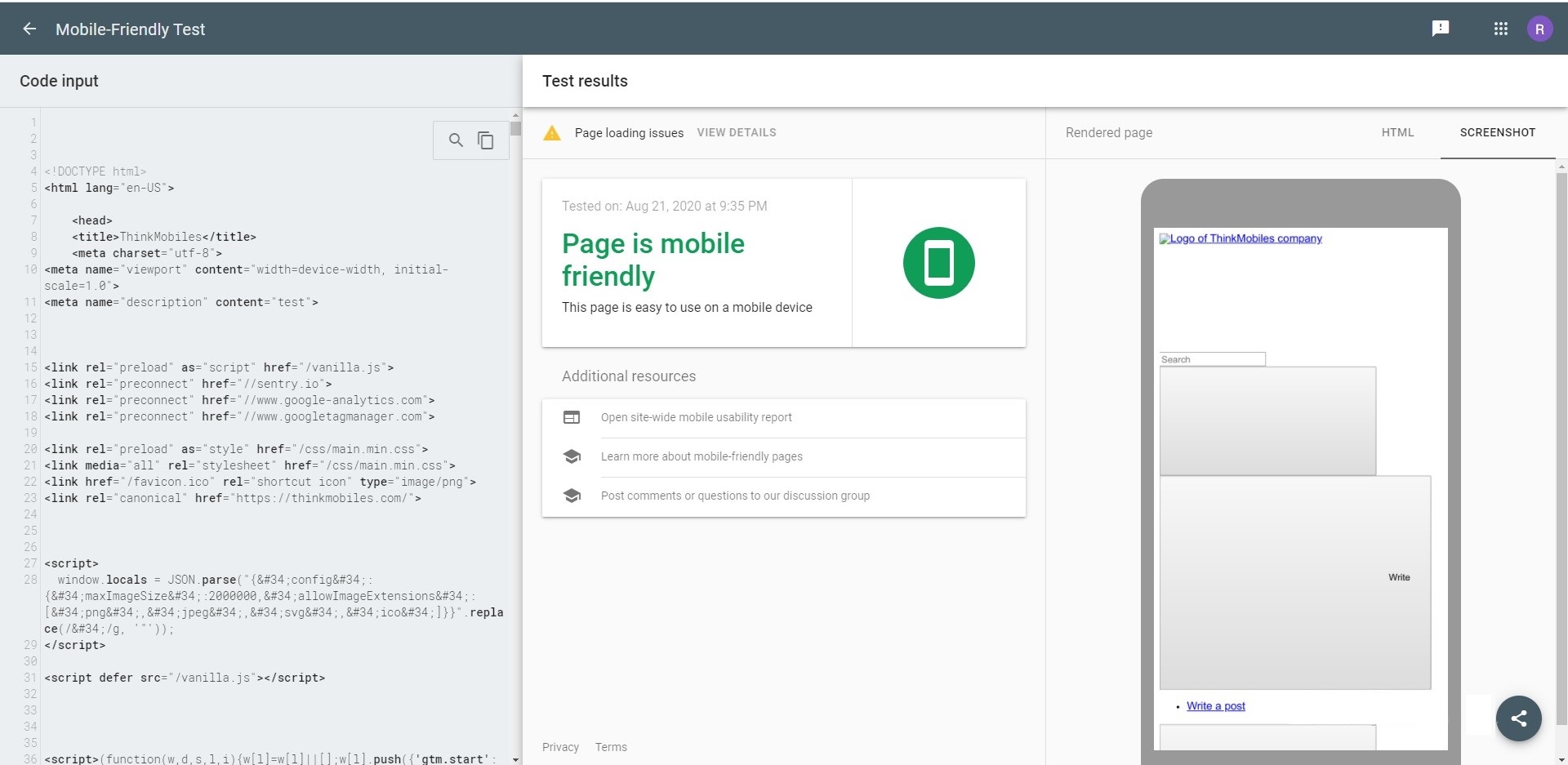Open the Privacy link

560,747
